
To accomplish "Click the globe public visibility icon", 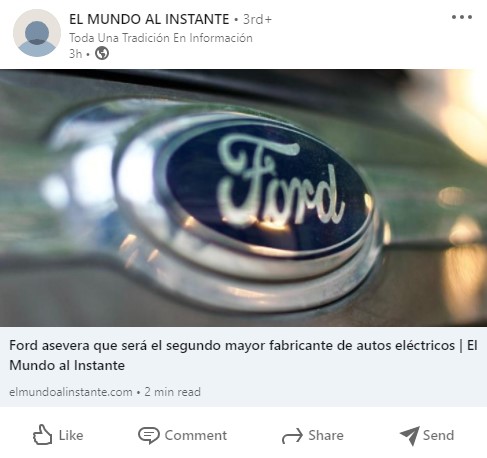I will point(102,53).
